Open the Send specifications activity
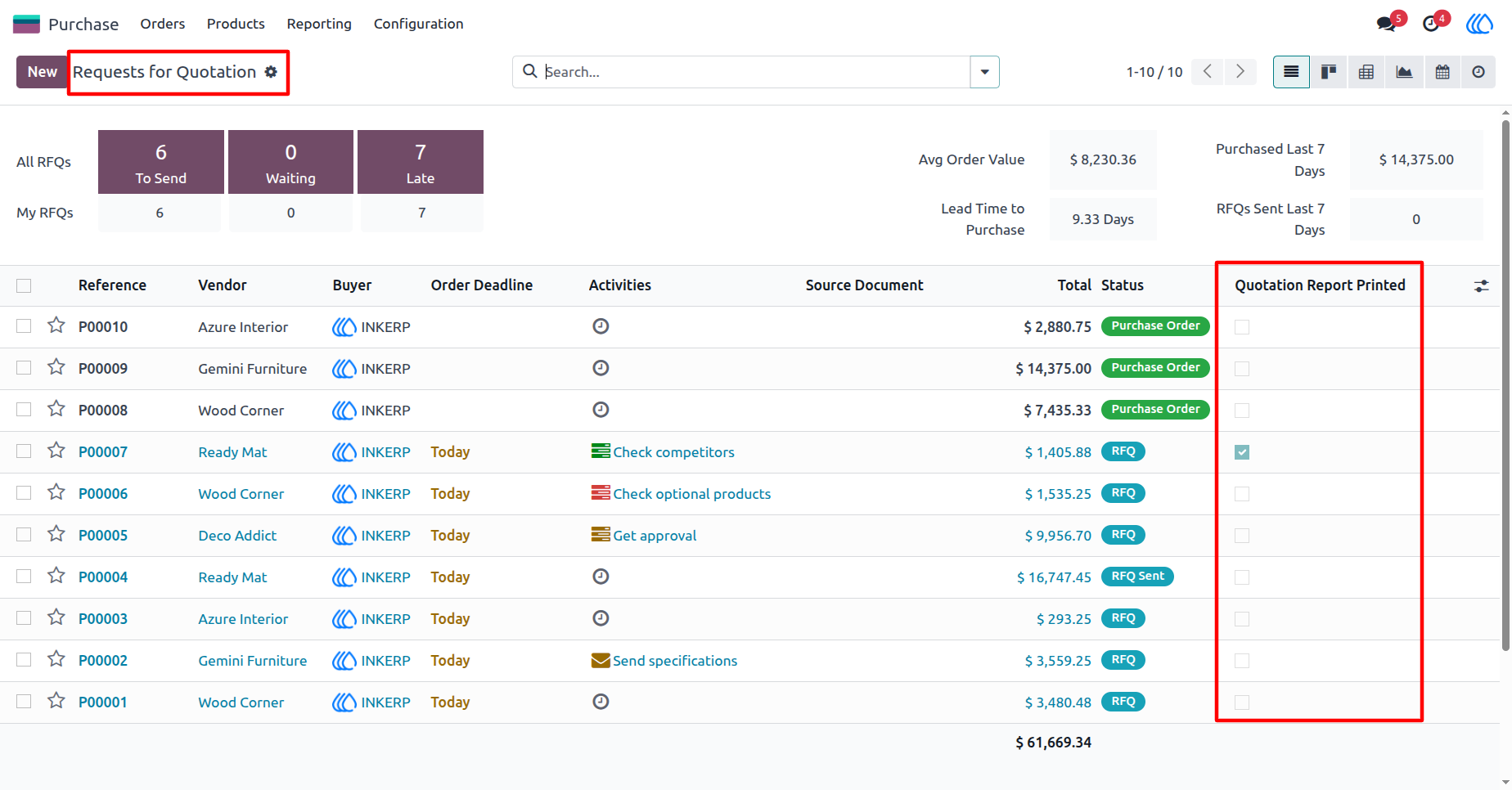This screenshot has width=1512, height=790. 675,661
